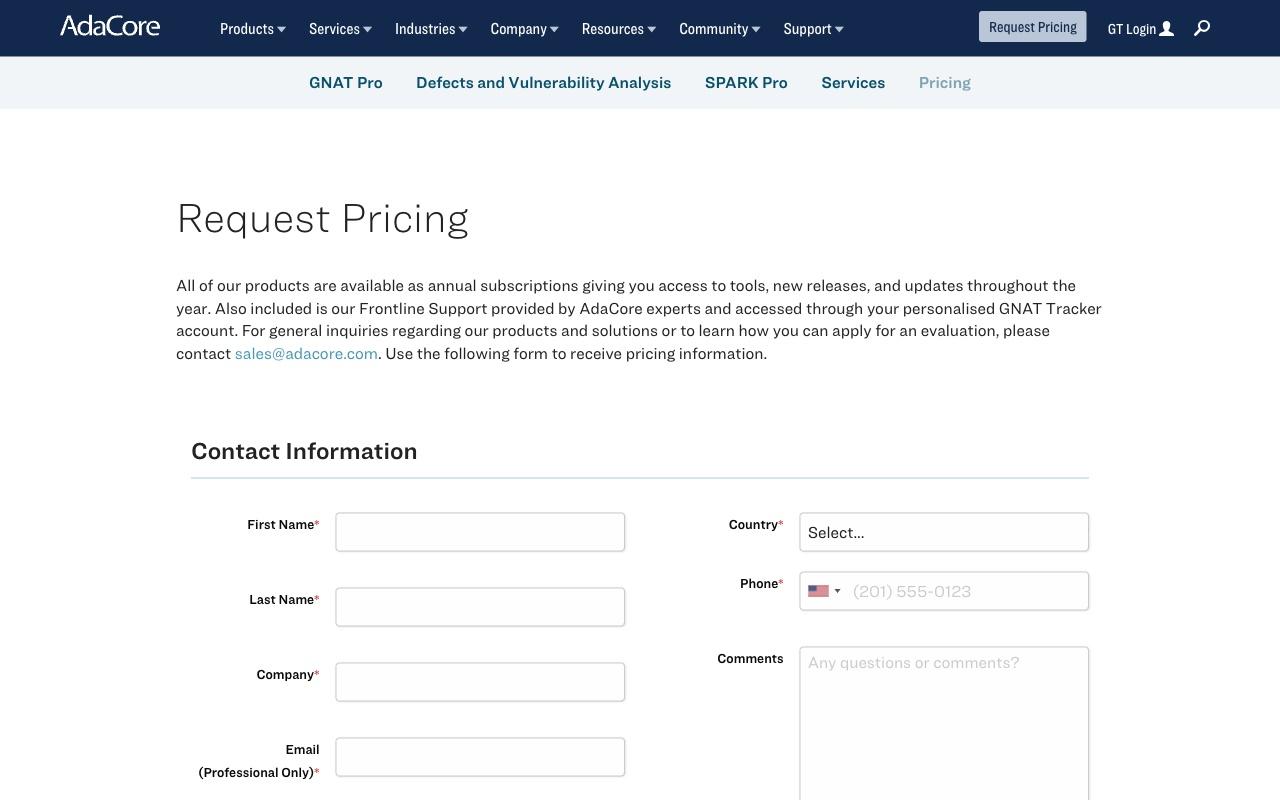Focus the professional Email field
The image size is (1280, 800).
tap(480, 757)
